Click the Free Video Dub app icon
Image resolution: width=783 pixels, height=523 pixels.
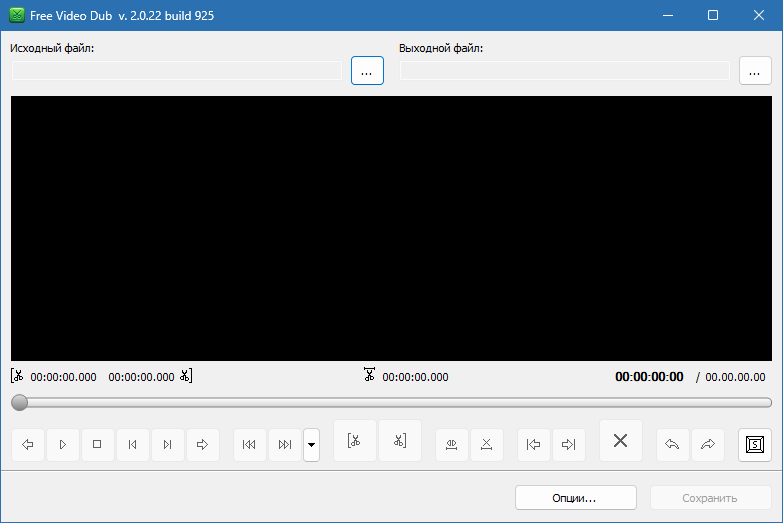(x=17, y=15)
